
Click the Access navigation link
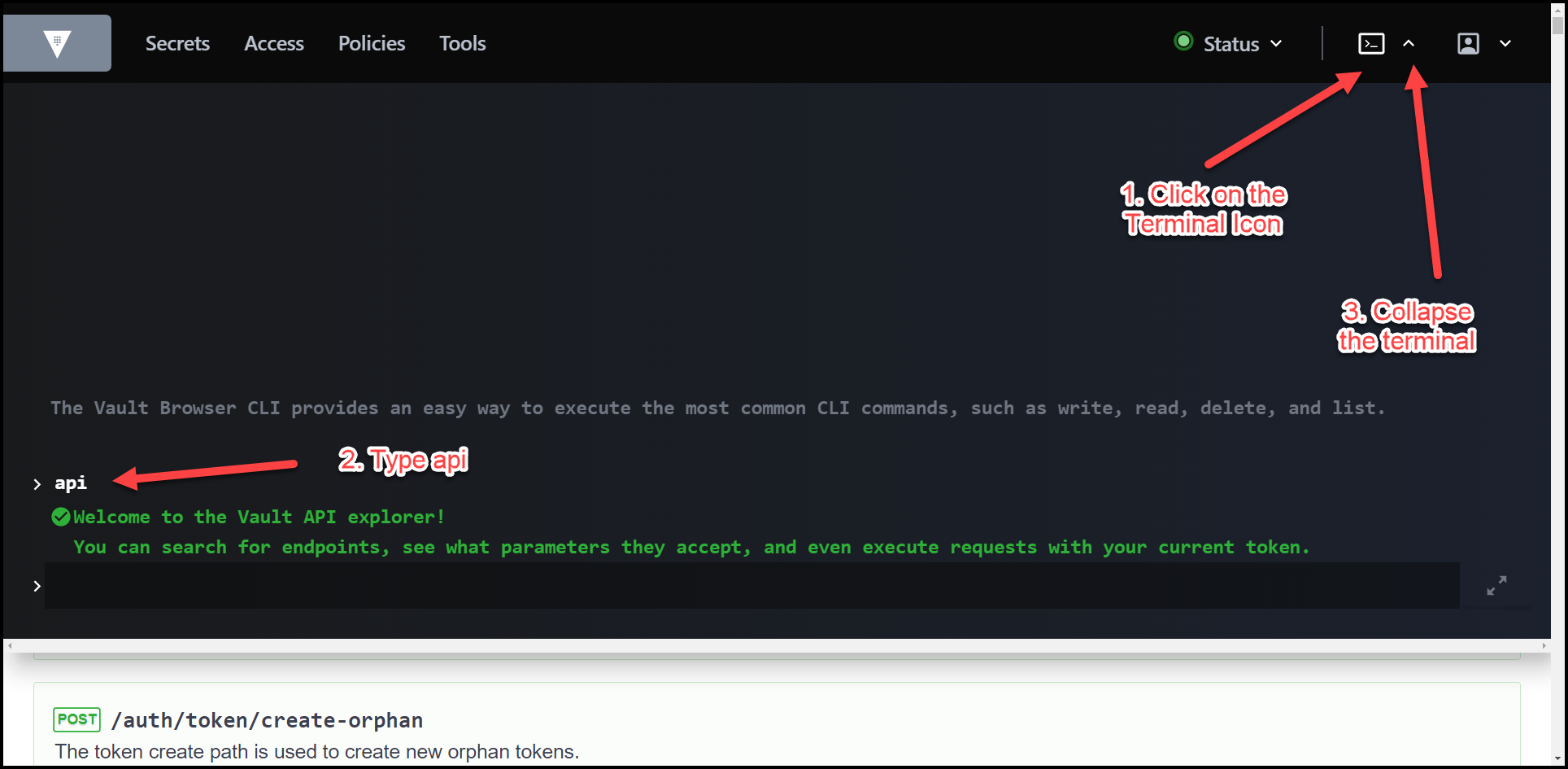point(273,43)
